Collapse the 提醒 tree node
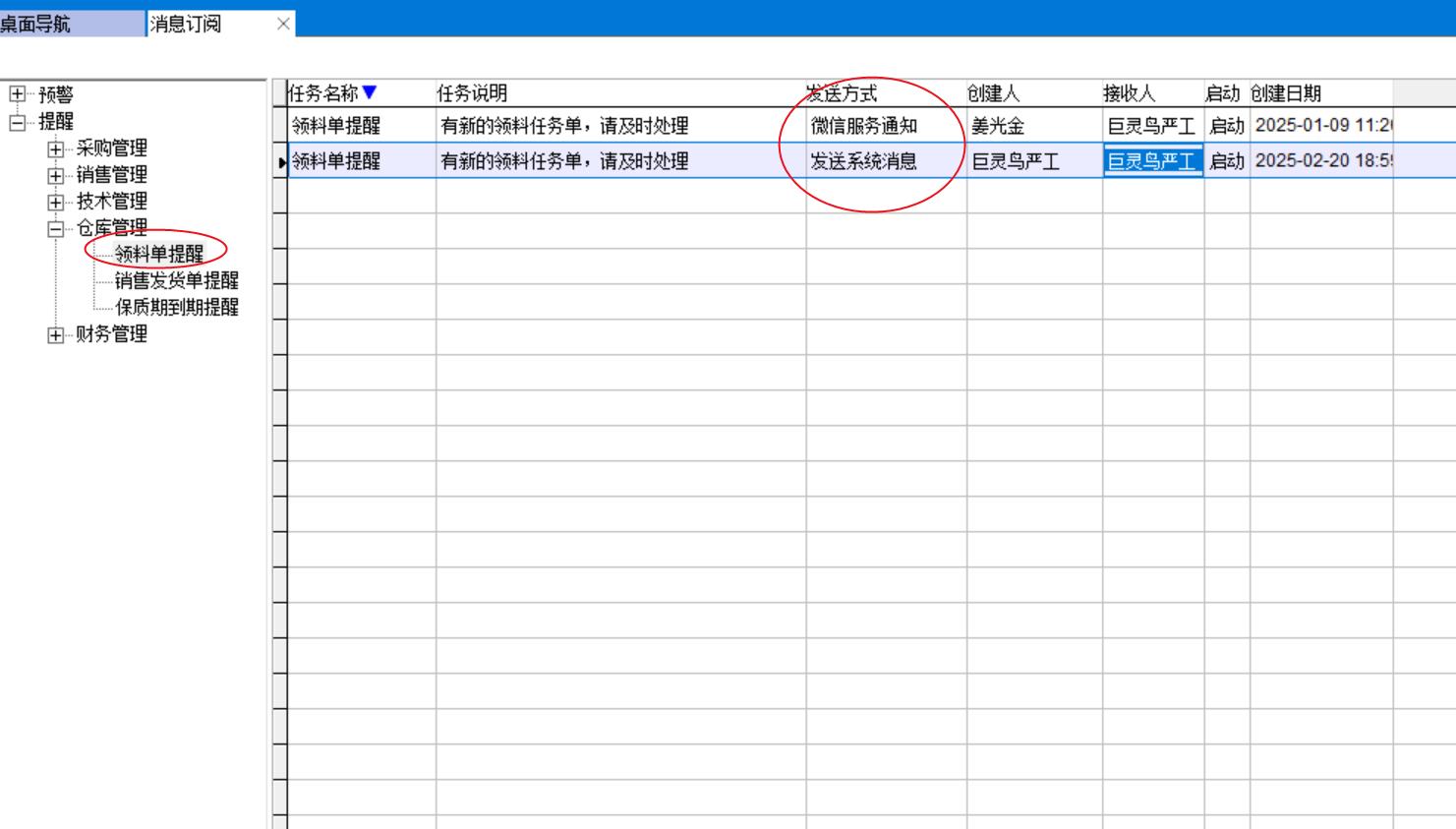1456x829 pixels. tap(17, 122)
